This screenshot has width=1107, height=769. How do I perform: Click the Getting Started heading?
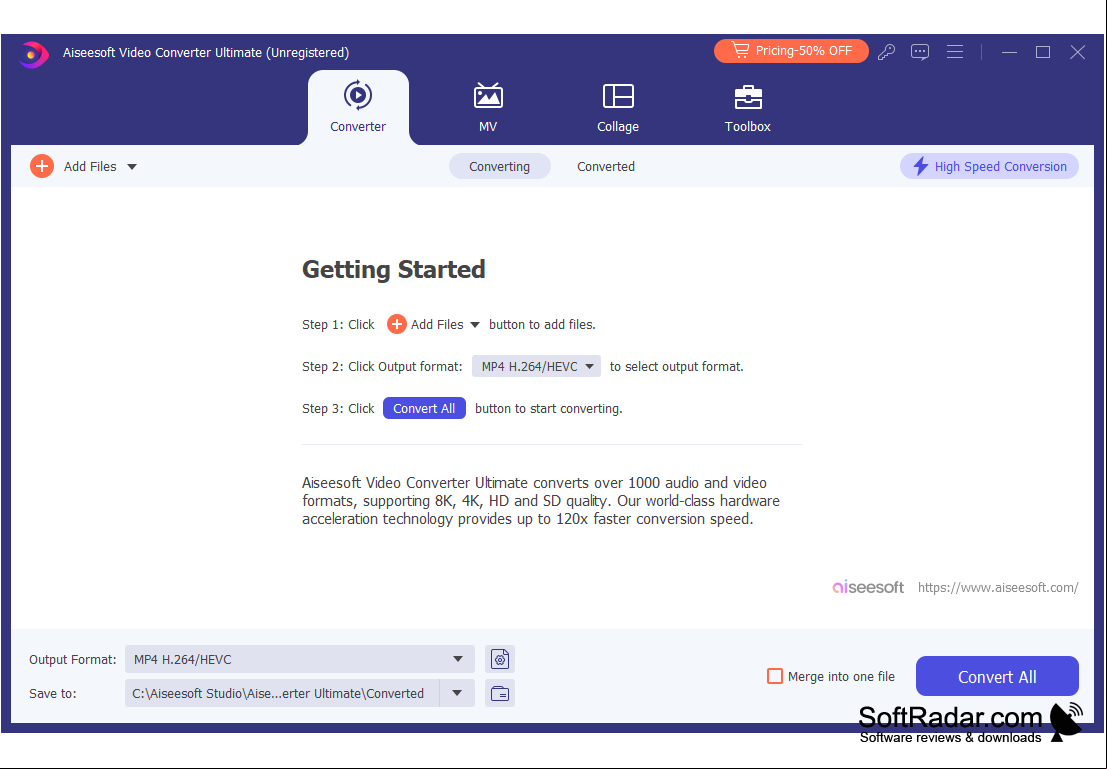point(393,270)
